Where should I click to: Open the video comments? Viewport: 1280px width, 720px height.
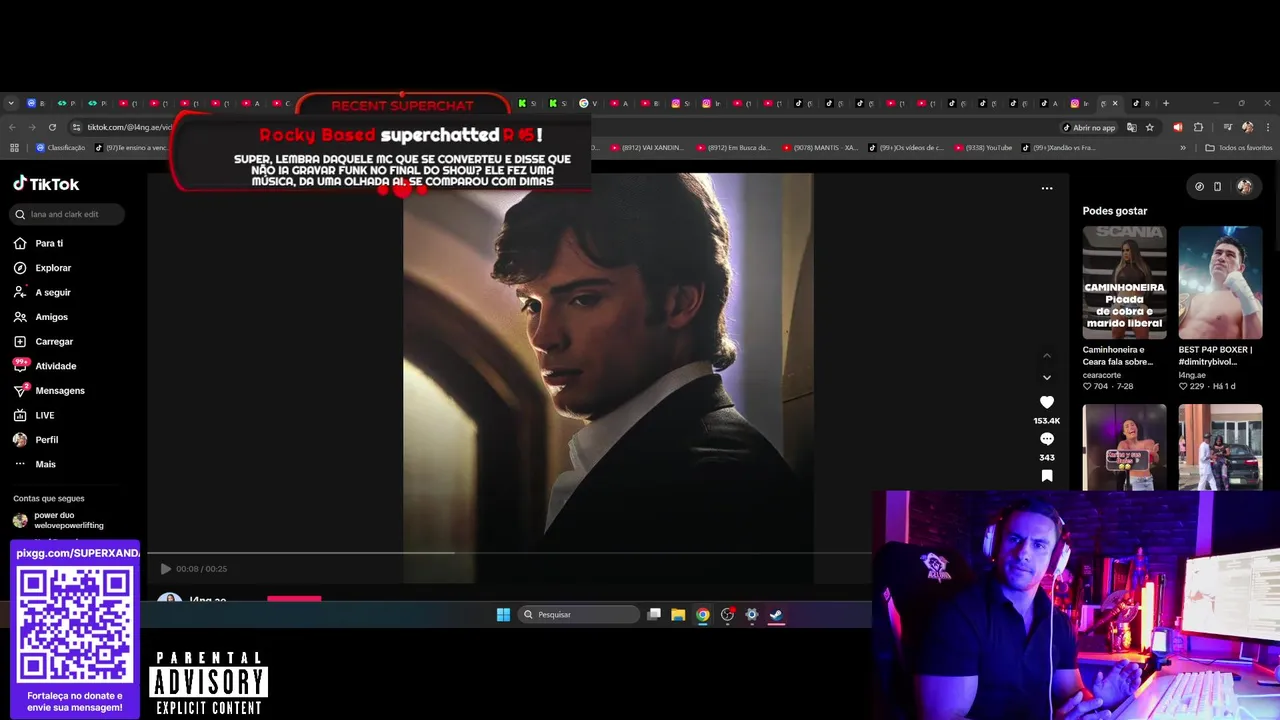tap(1047, 439)
